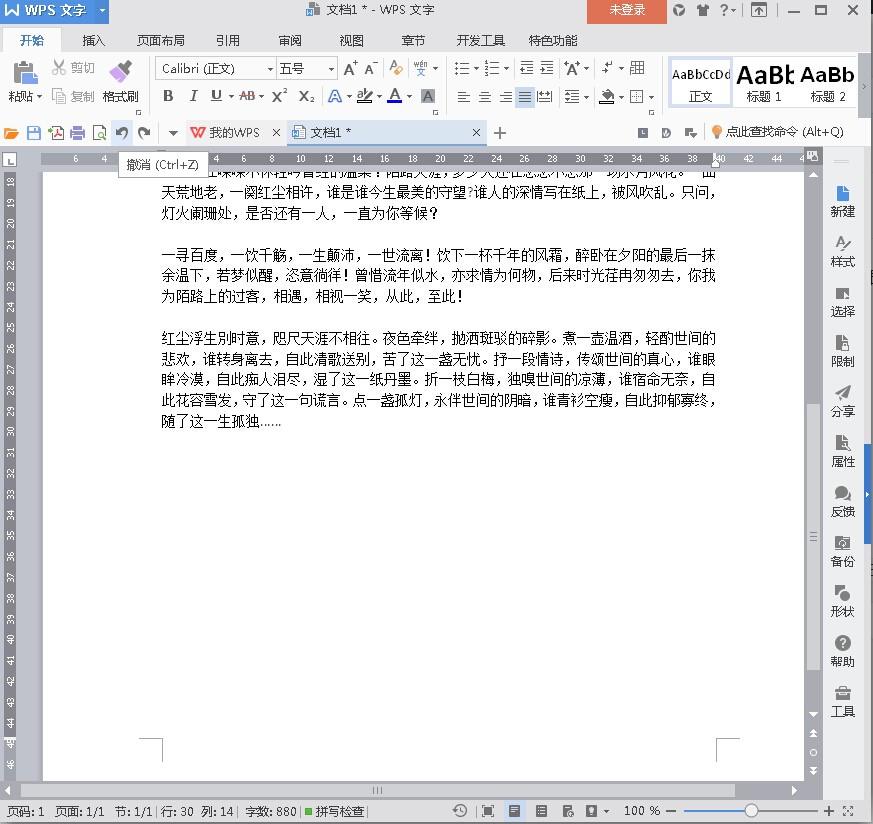Open the 备份 (Backup) sidebar tool
The height and width of the screenshot is (824, 873).
coord(842,551)
